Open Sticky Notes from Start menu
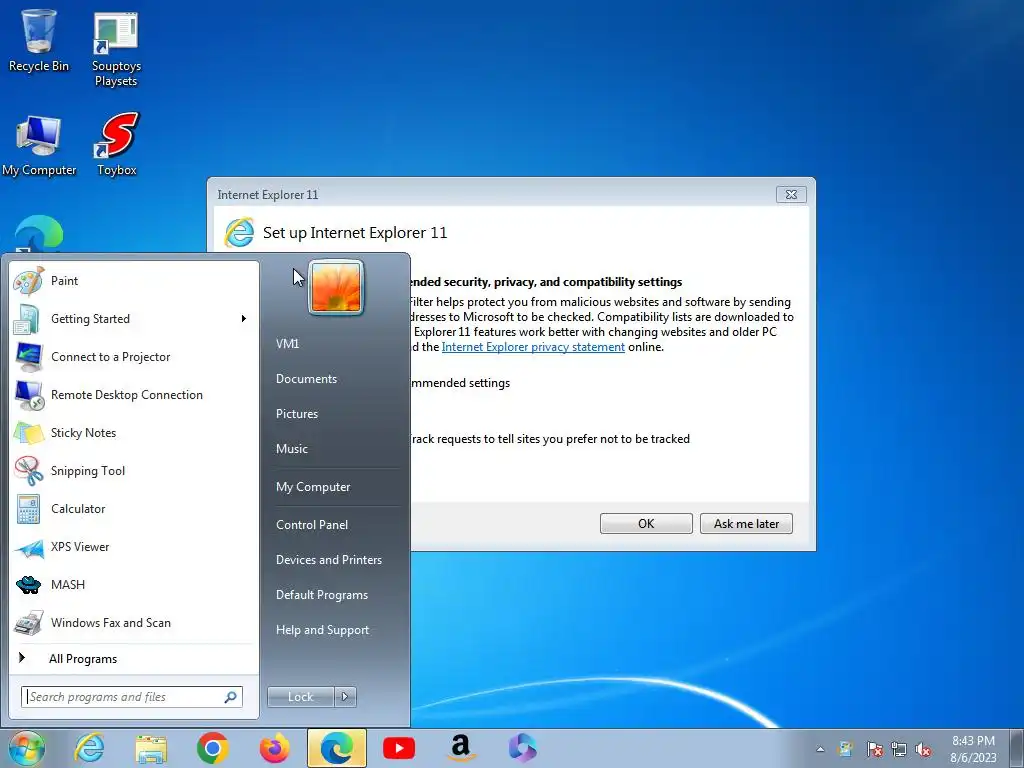 [x=134, y=432]
